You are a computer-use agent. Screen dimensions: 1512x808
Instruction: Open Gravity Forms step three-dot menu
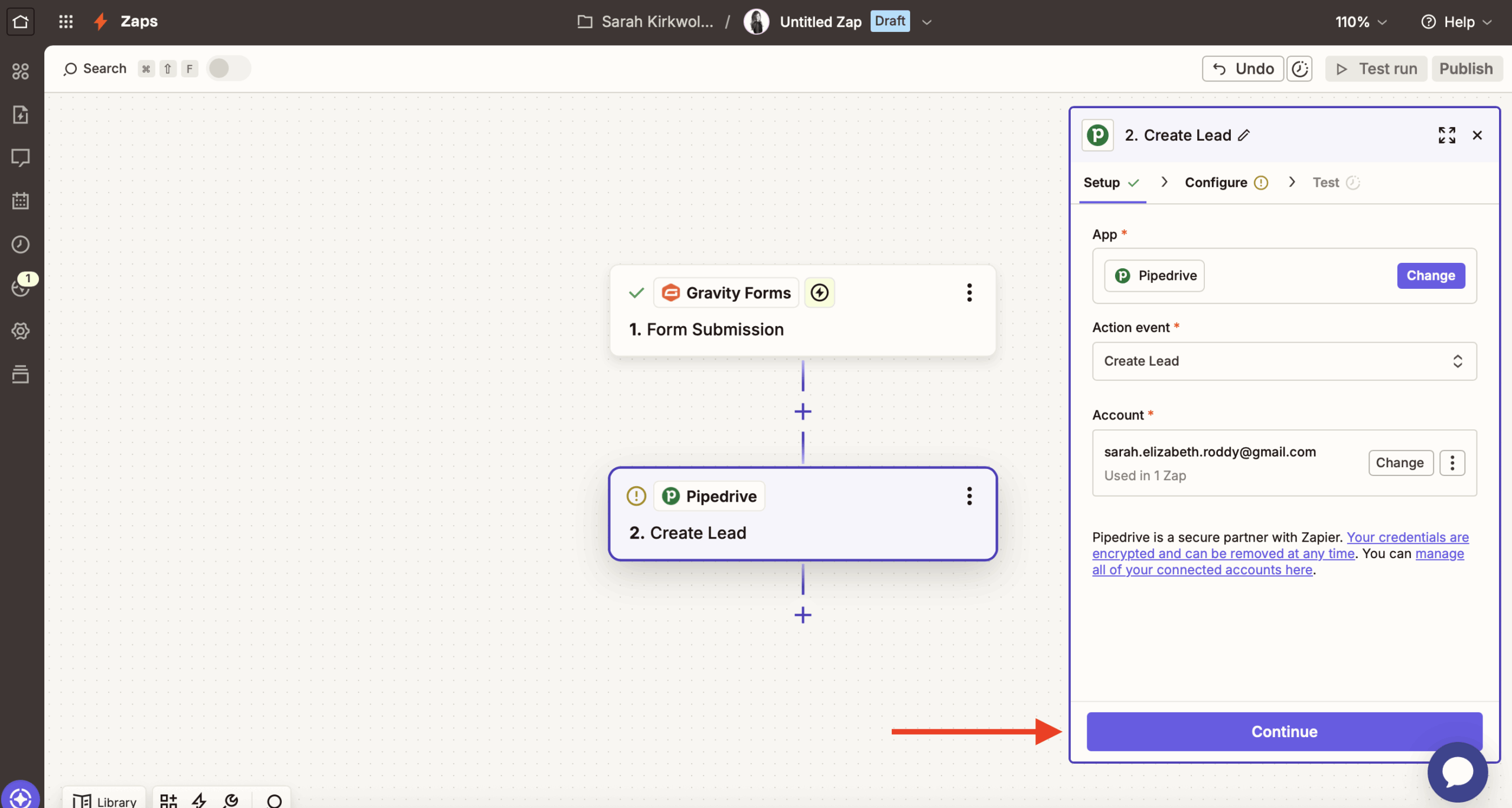[x=969, y=292]
